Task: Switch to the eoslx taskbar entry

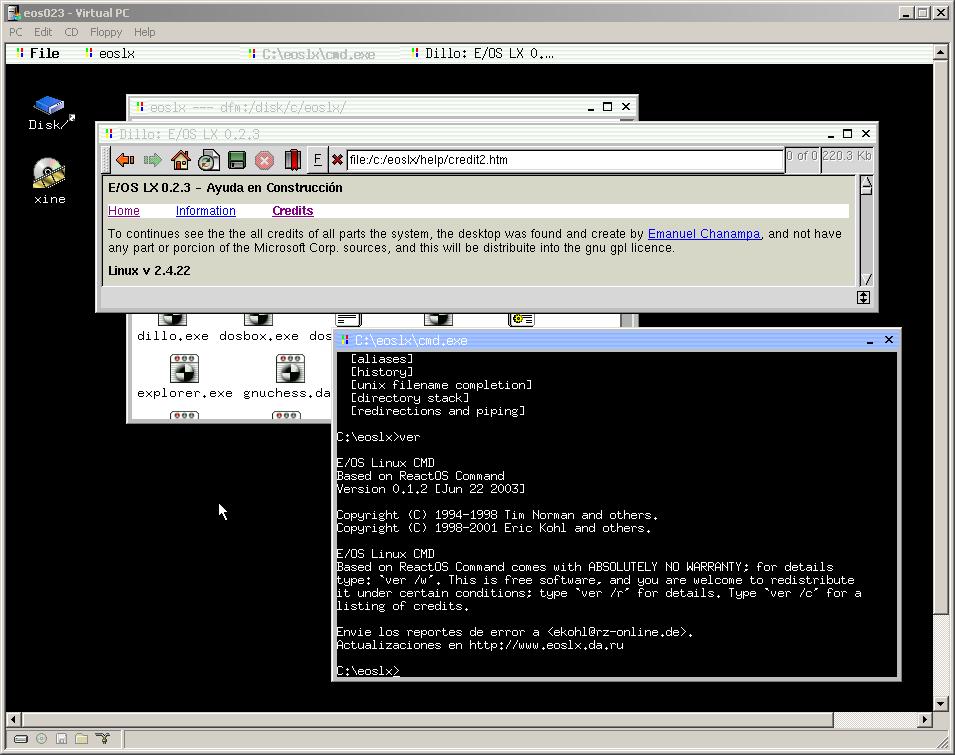Action: (x=110, y=54)
